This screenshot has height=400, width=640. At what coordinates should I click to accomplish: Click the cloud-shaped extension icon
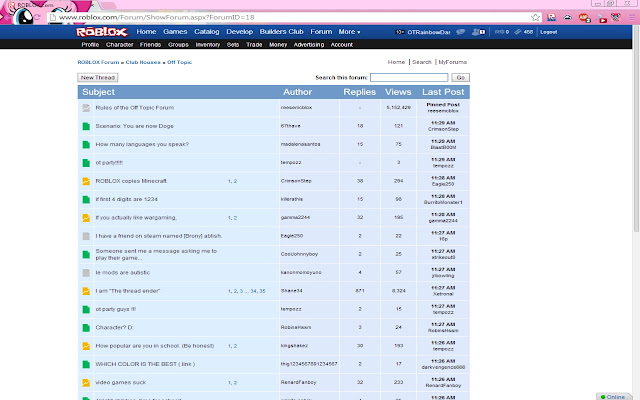coord(567,17)
